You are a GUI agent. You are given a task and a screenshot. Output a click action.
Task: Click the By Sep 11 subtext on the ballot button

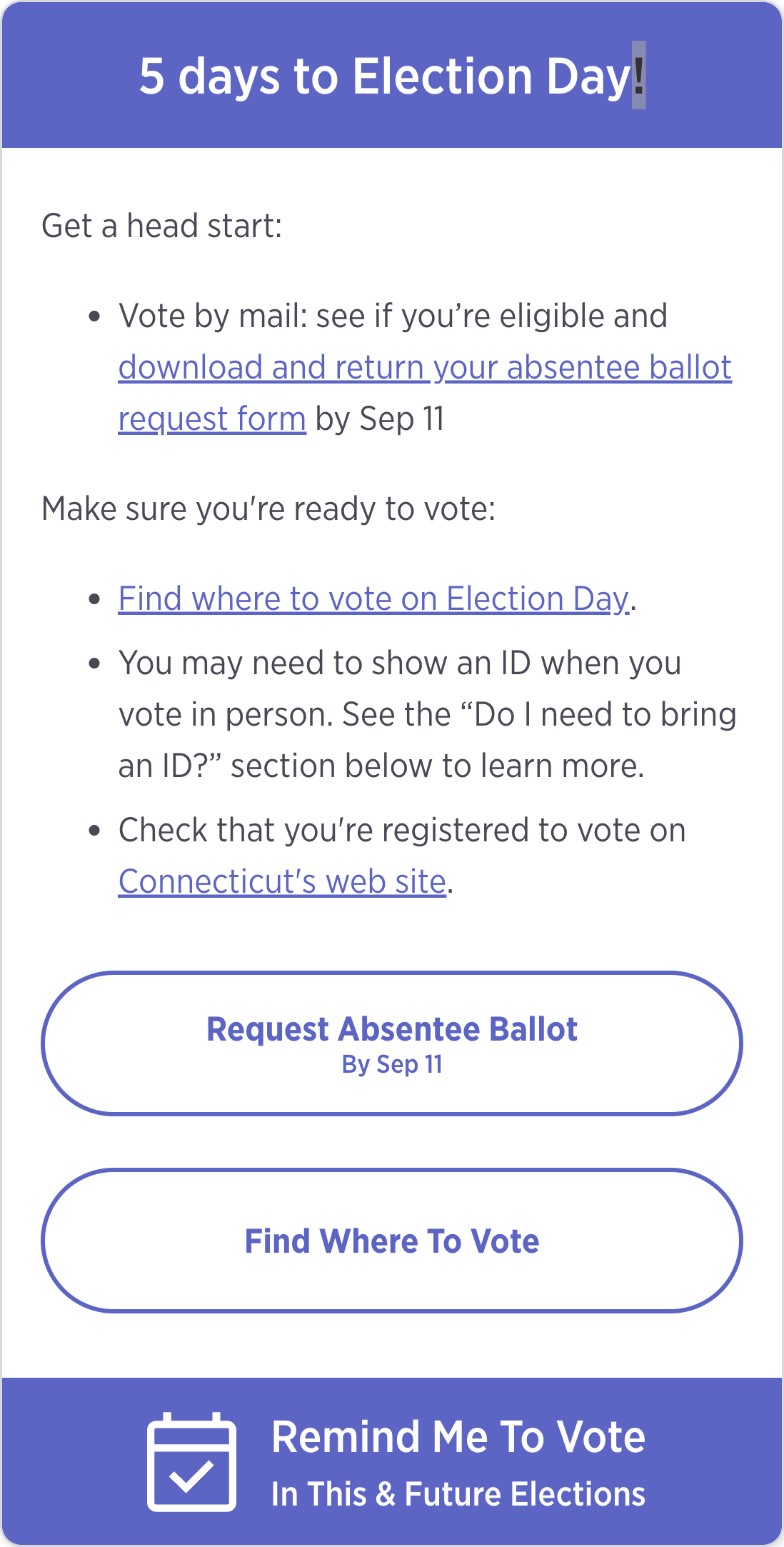pyautogui.click(x=392, y=1064)
